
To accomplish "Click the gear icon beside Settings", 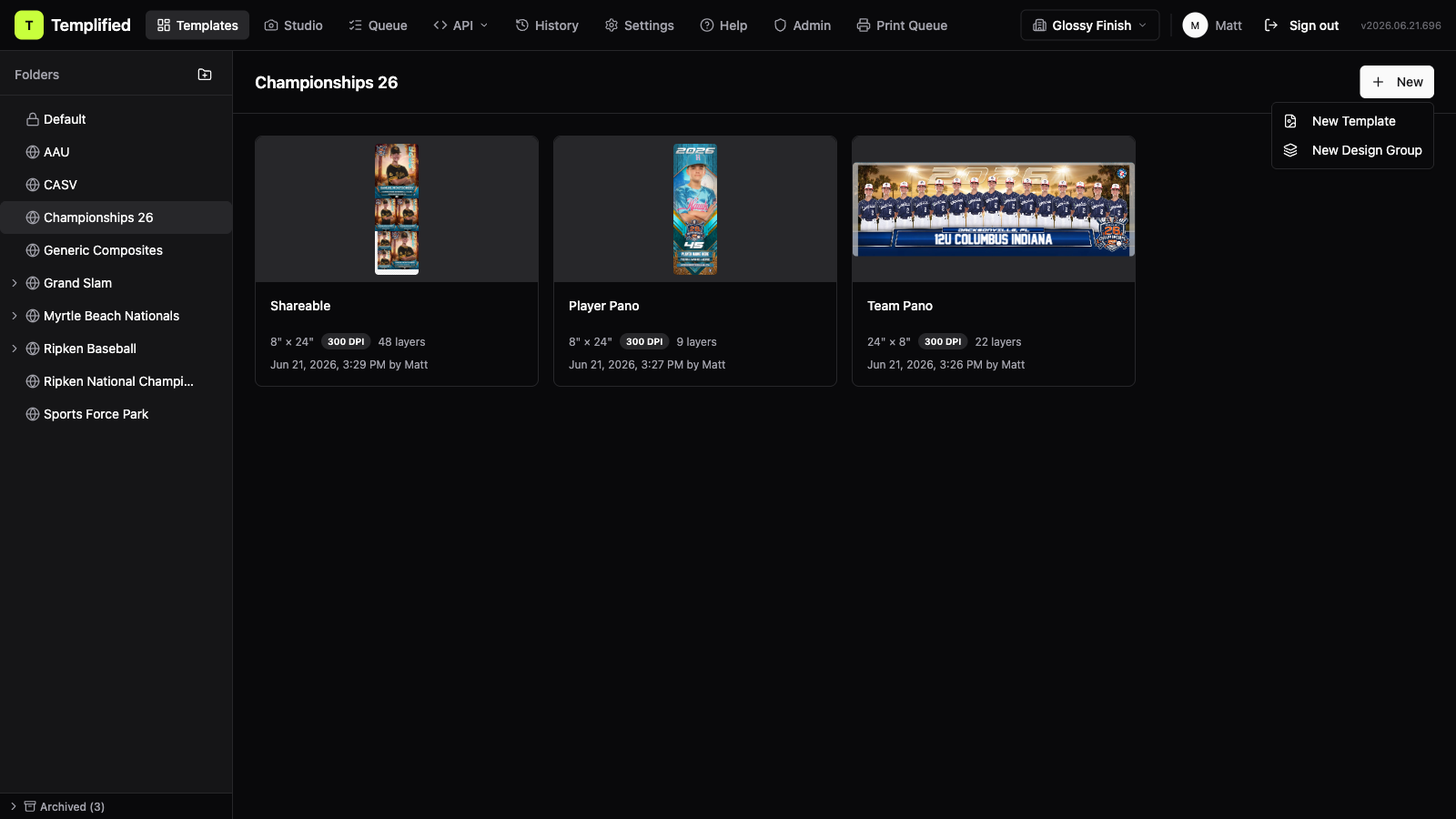I will point(612,25).
